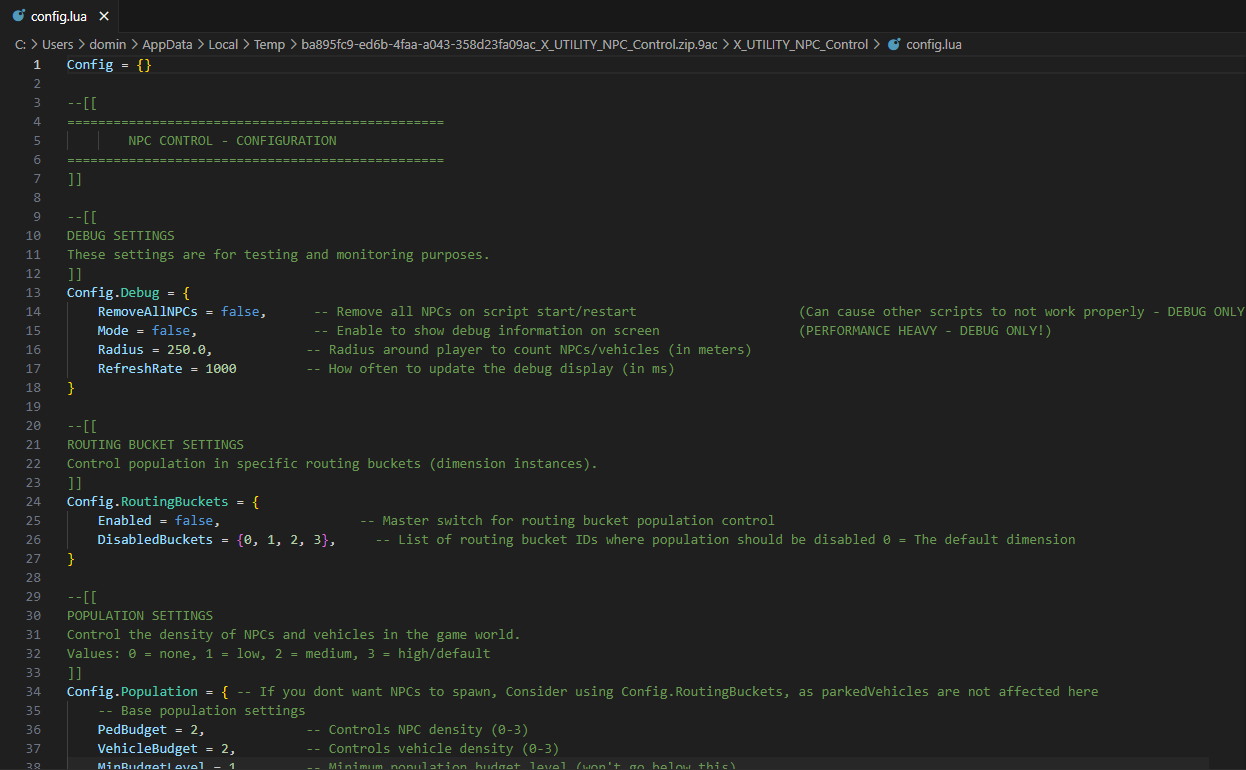Click the "250.0" radius value
This screenshot has height=770, width=1246.
click(186, 350)
